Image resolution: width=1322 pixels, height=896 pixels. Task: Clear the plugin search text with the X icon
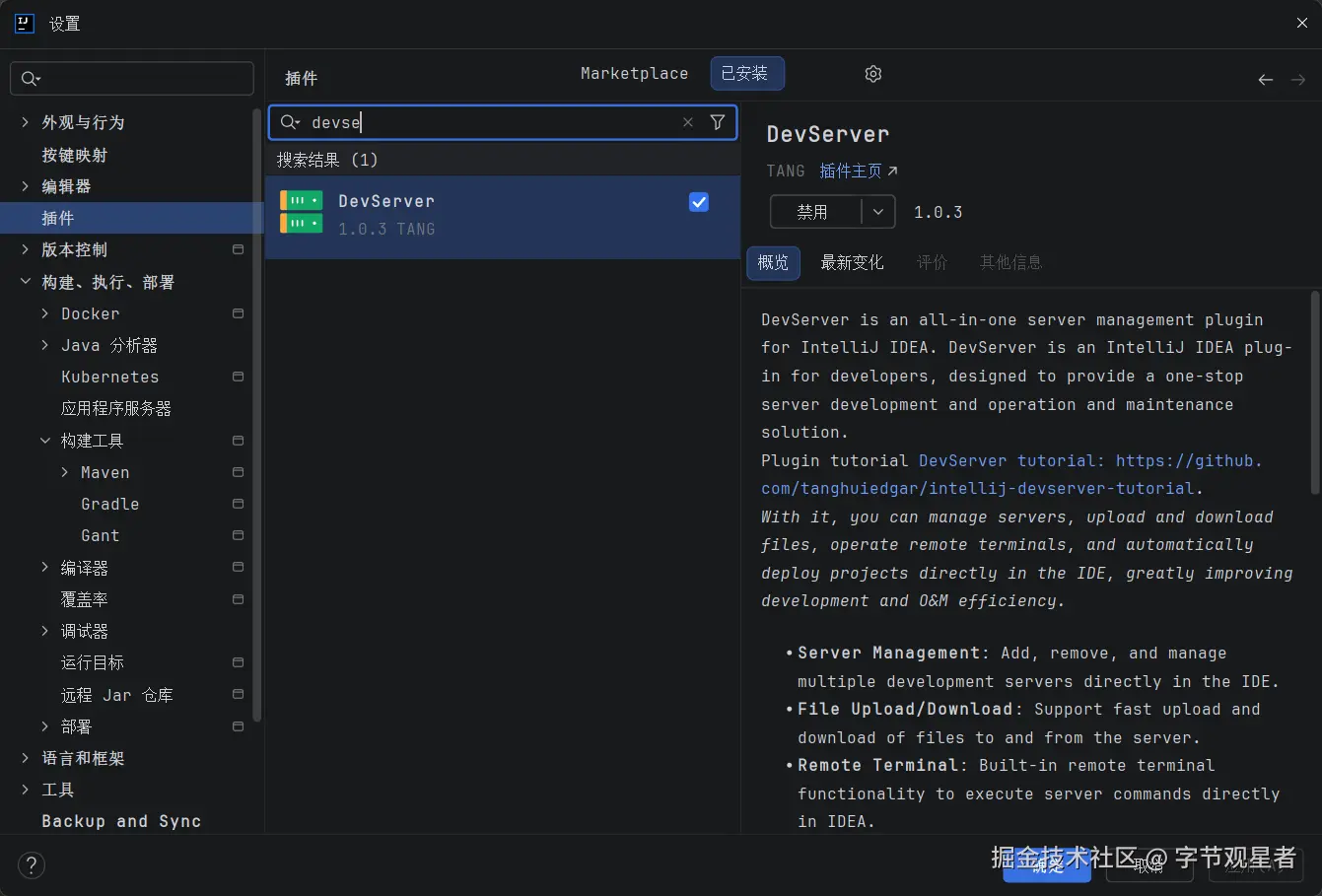[688, 122]
